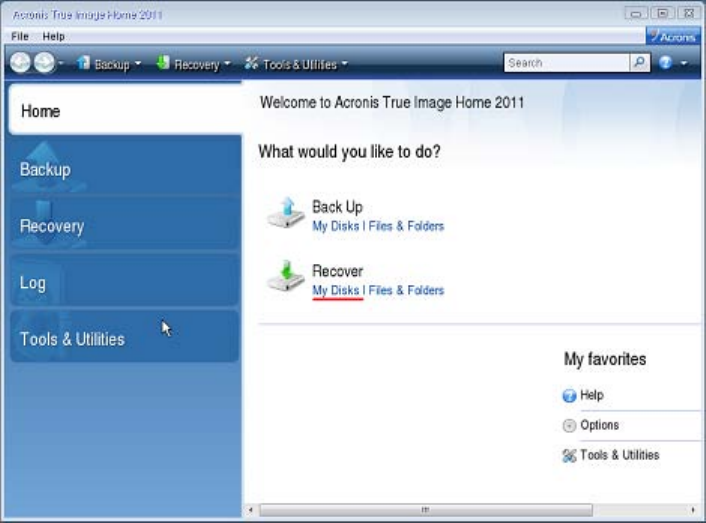
Task: Open navigation history dropdown arrow
Action: tap(61, 63)
